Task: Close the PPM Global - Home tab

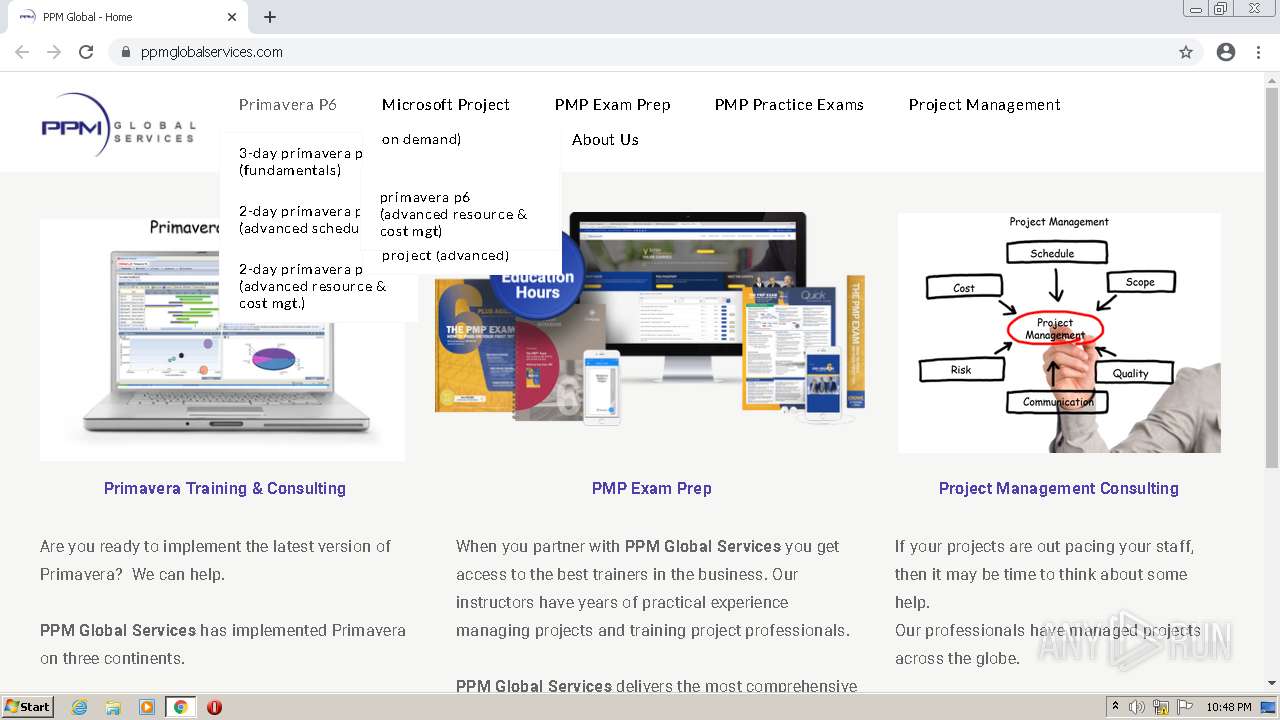Action: 232,17
